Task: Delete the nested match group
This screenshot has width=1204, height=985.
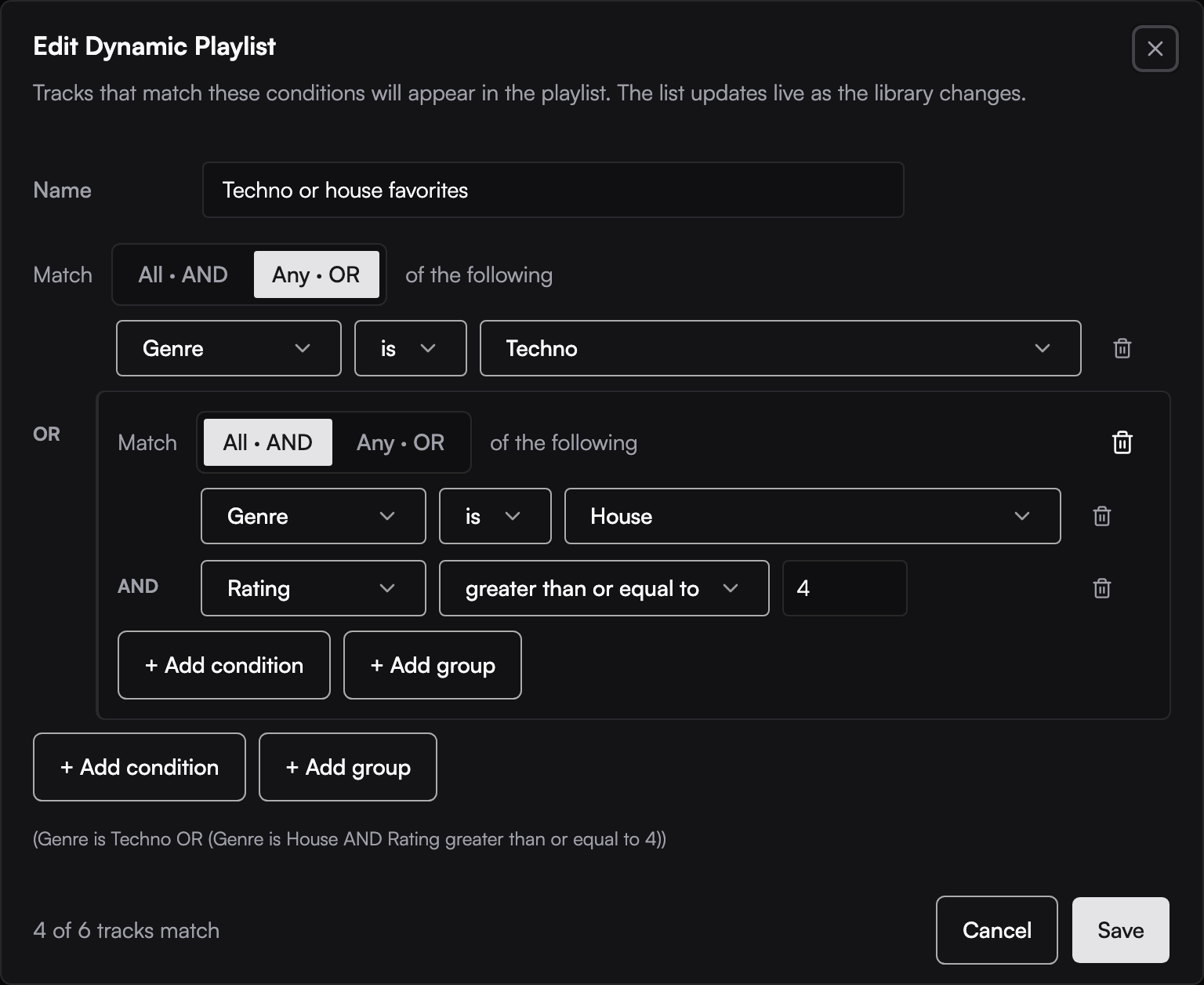Action: pyautogui.click(x=1122, y=442)
